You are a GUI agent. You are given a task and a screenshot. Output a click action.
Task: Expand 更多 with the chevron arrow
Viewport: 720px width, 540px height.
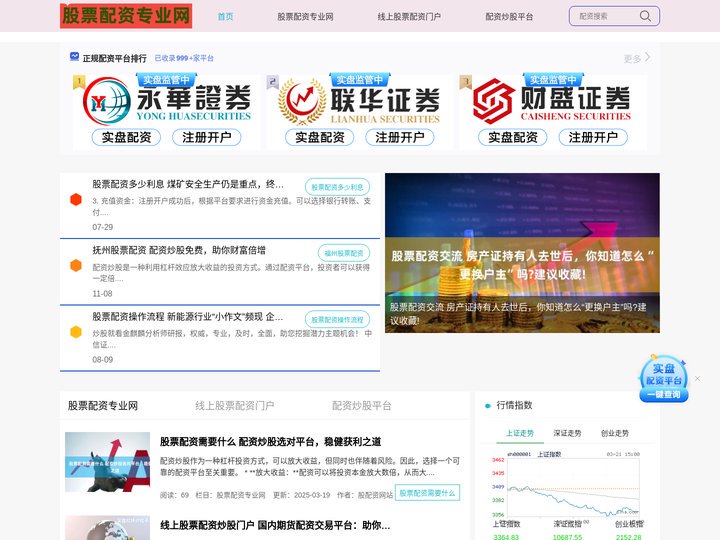(x=637, y=58)
